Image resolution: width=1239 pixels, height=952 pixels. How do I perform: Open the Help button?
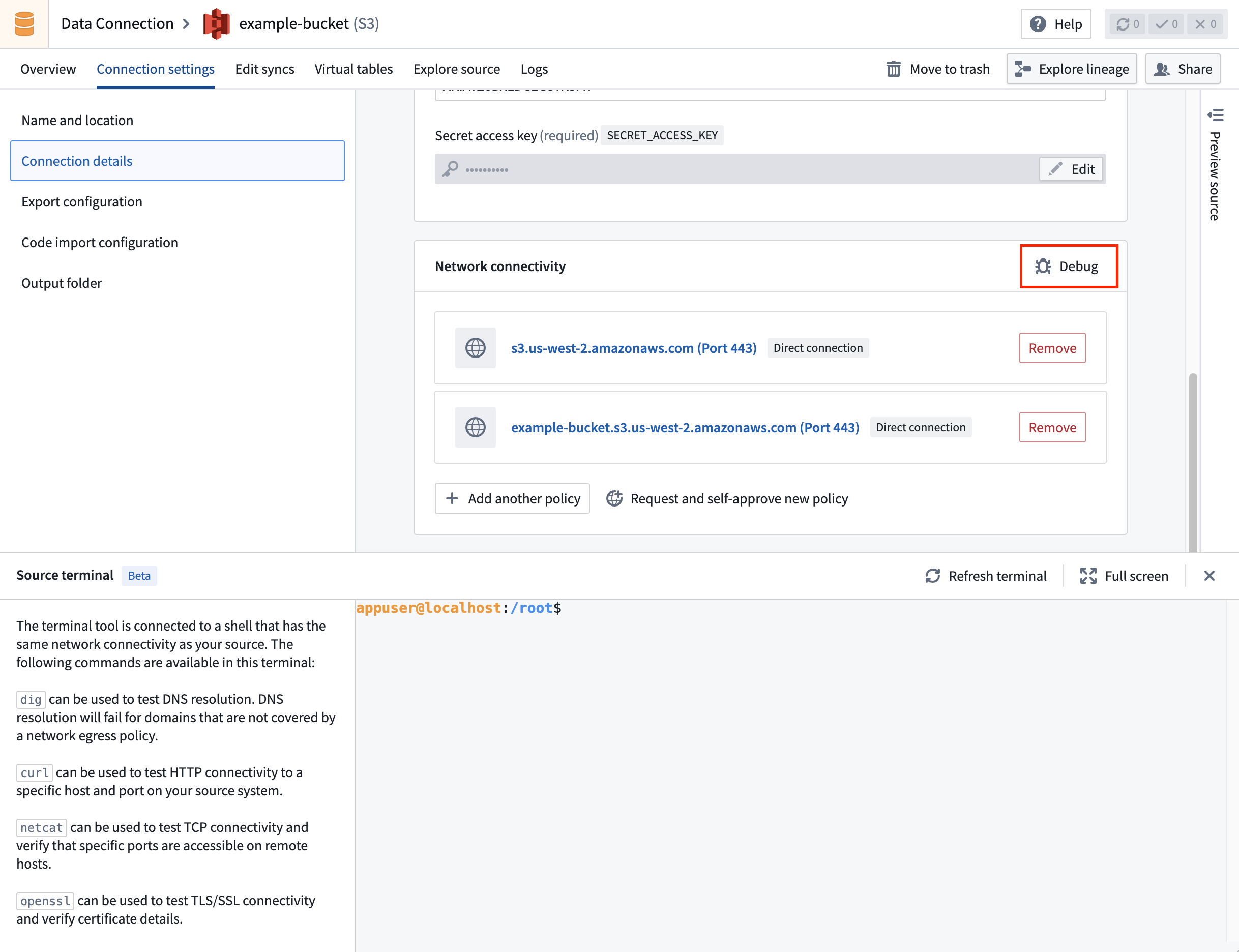[x=1055, y=24]
